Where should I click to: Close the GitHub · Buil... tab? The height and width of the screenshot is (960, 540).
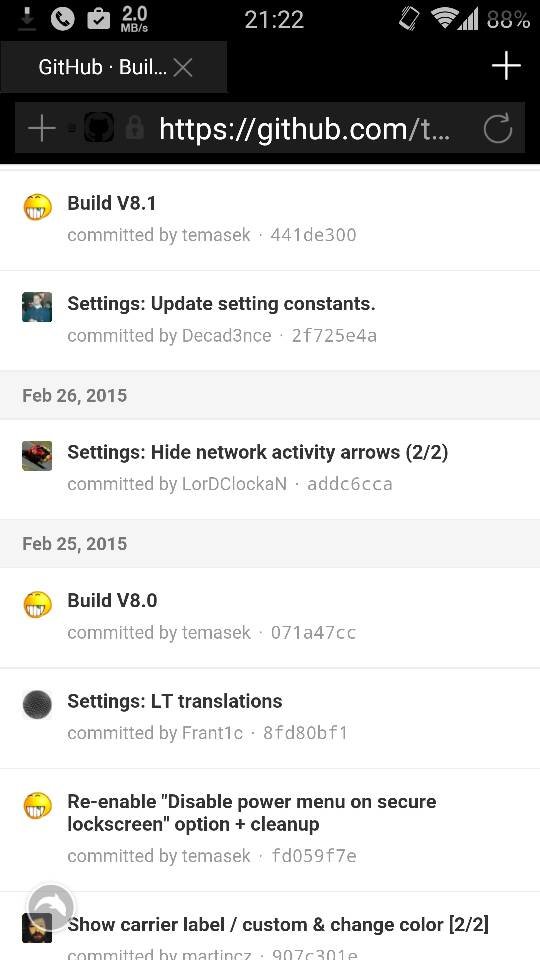click(182, 67)
